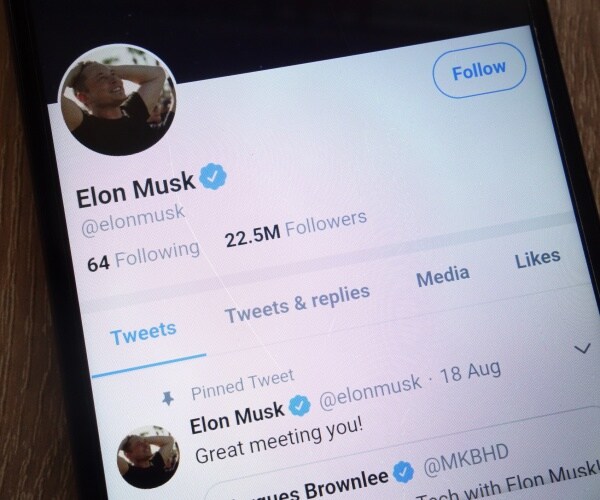Switch to the Media tab
The width and height of the screenshot is (600, 500).
(x=443, y=277)
